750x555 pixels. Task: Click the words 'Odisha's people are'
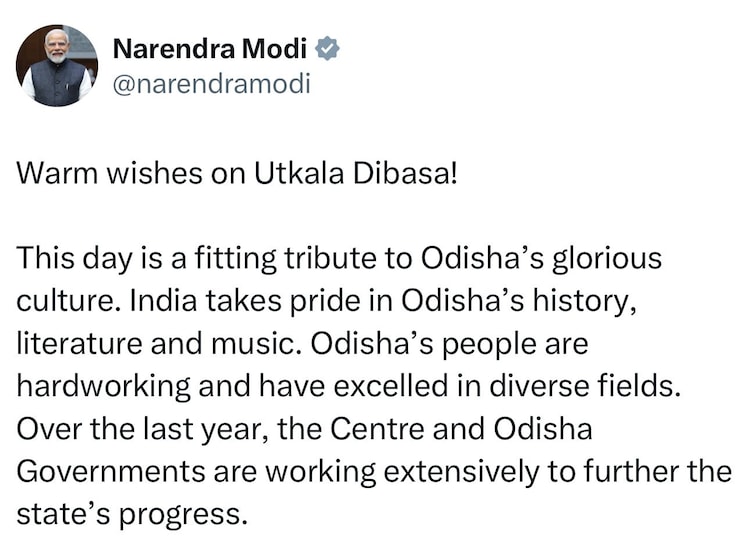tap(451, 343)
